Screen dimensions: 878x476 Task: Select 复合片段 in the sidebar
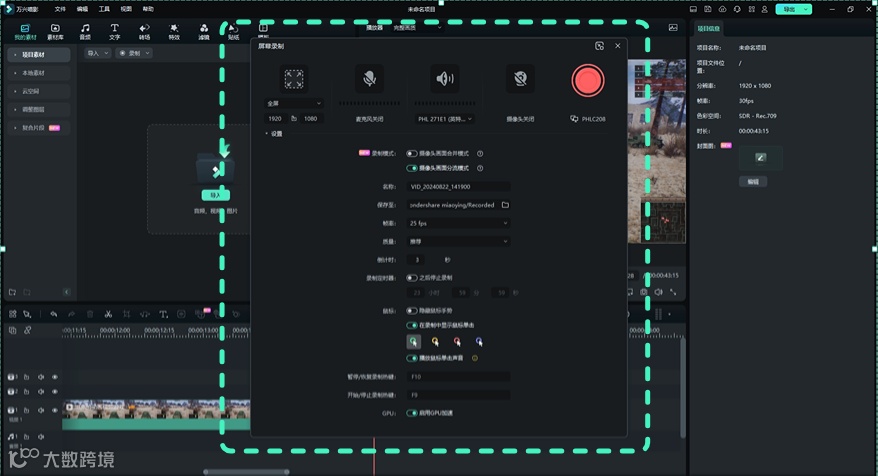(39, 128)
